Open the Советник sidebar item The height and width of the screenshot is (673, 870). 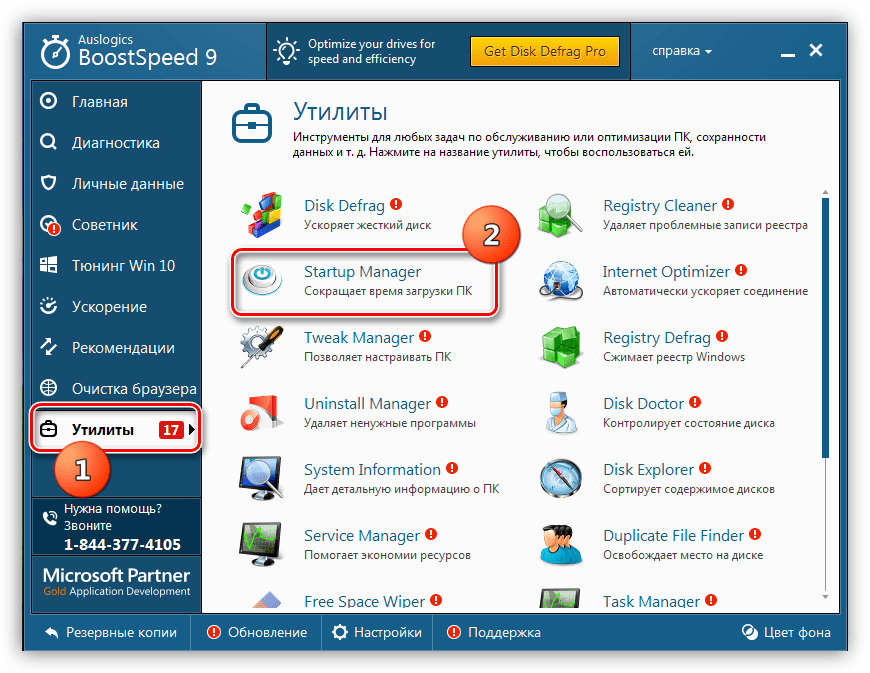[115, 225]
